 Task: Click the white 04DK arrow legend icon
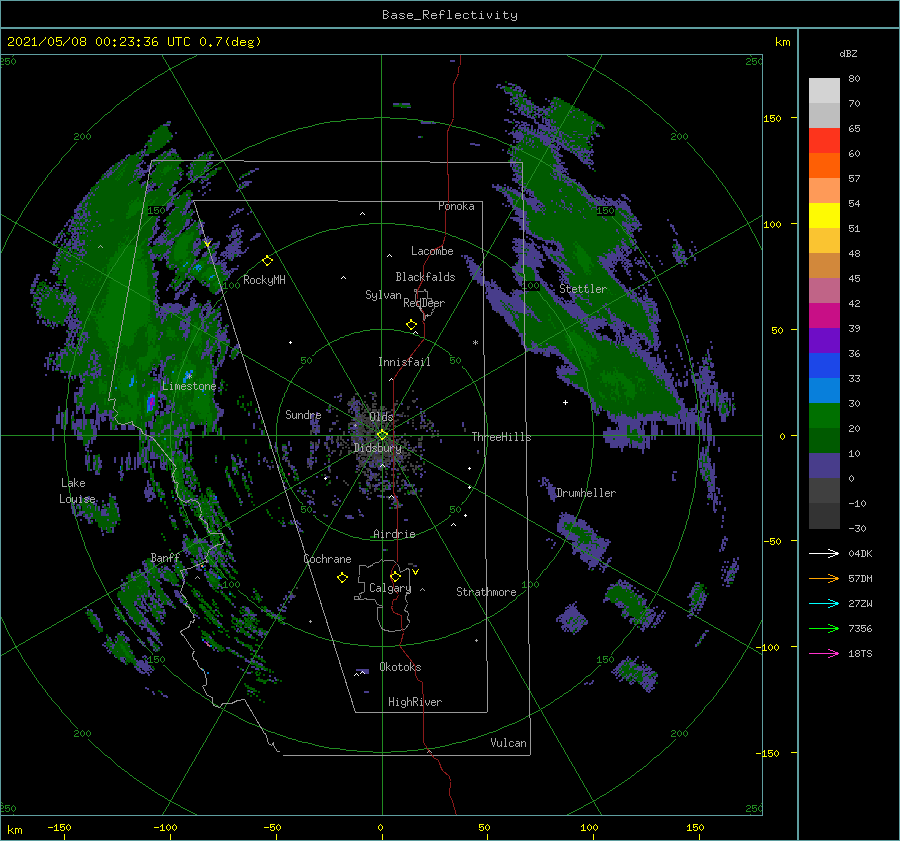point(824,553)
